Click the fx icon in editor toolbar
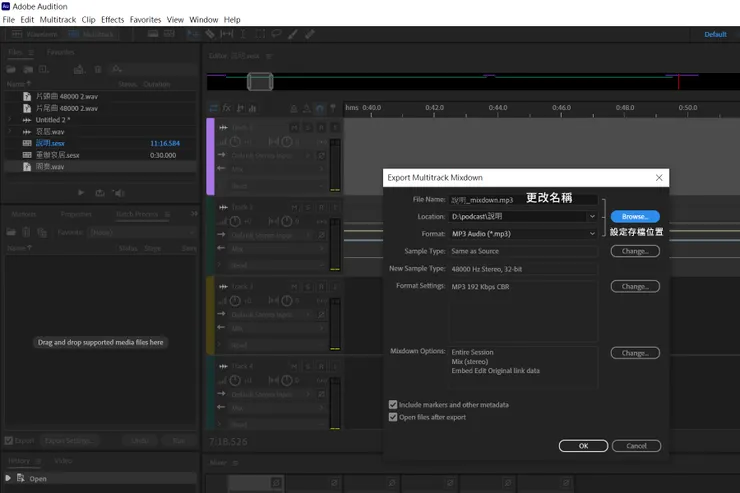This screenshot has width=740, height=493. point(226,108)
